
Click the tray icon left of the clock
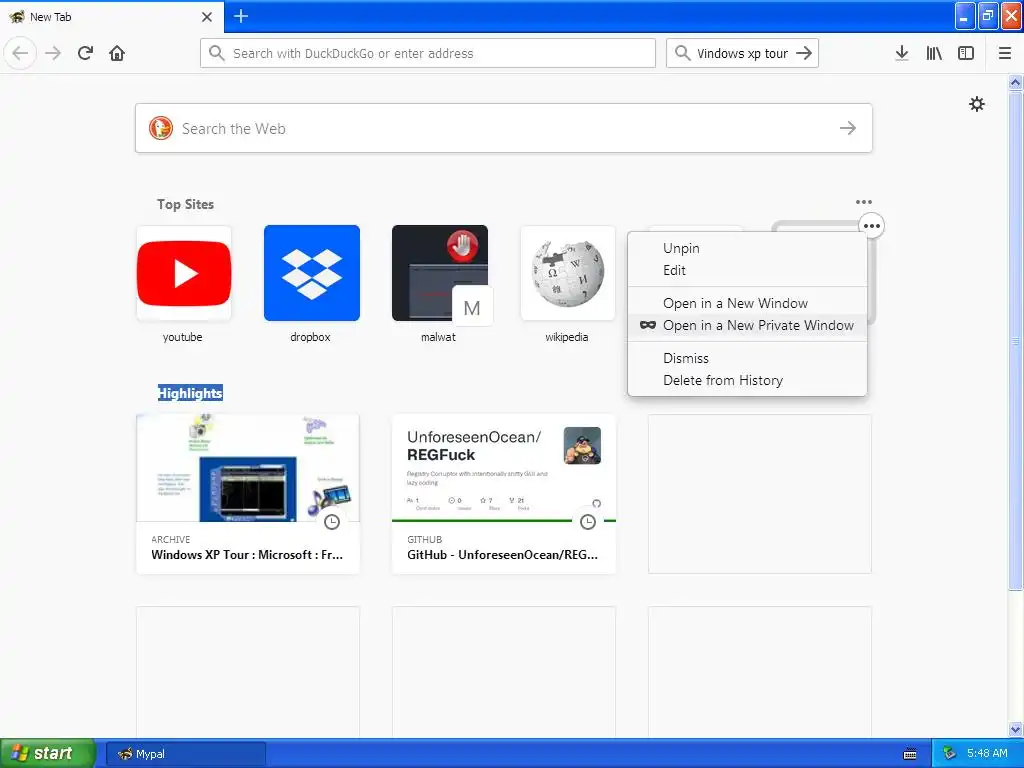949,754
